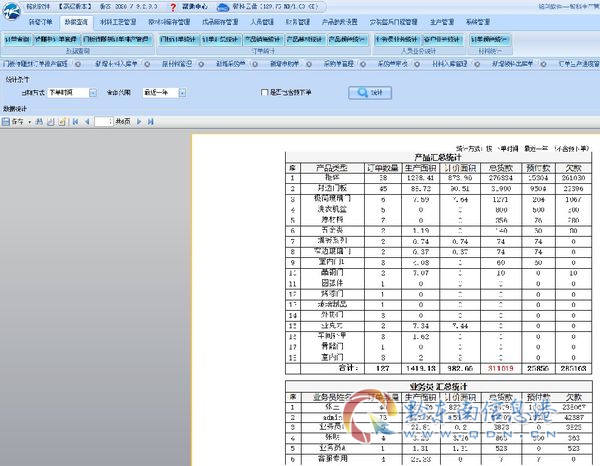Screen dimensions: 600x466
Task: Click the 合计 label in totals row
Action: pyautogui.click(x=348, y=368)
